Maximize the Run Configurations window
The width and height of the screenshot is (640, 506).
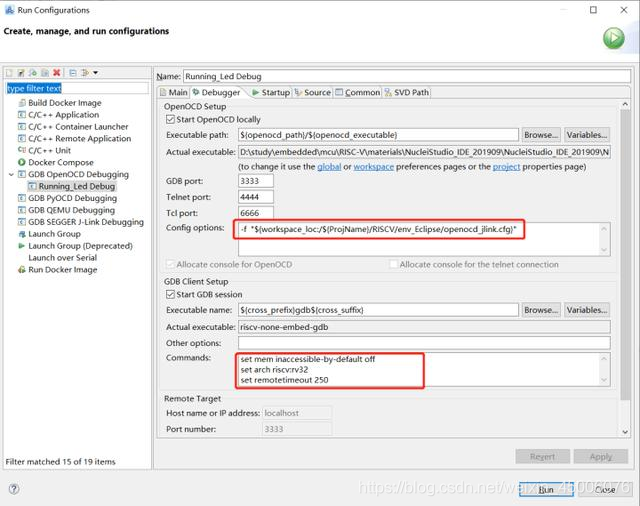click(x=593, y=10)
